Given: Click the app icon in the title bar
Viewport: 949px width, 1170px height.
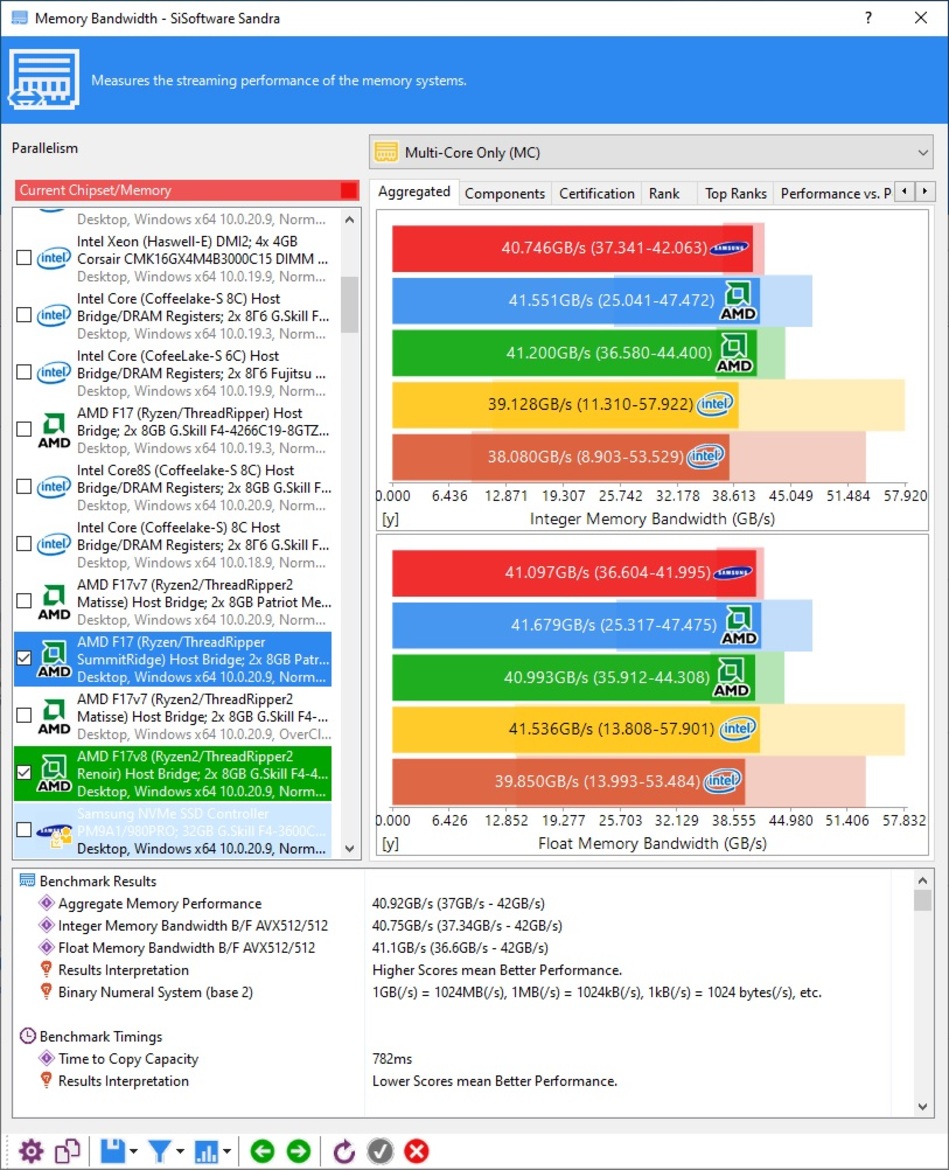Looking at the screenshot, I should [19, 18].
